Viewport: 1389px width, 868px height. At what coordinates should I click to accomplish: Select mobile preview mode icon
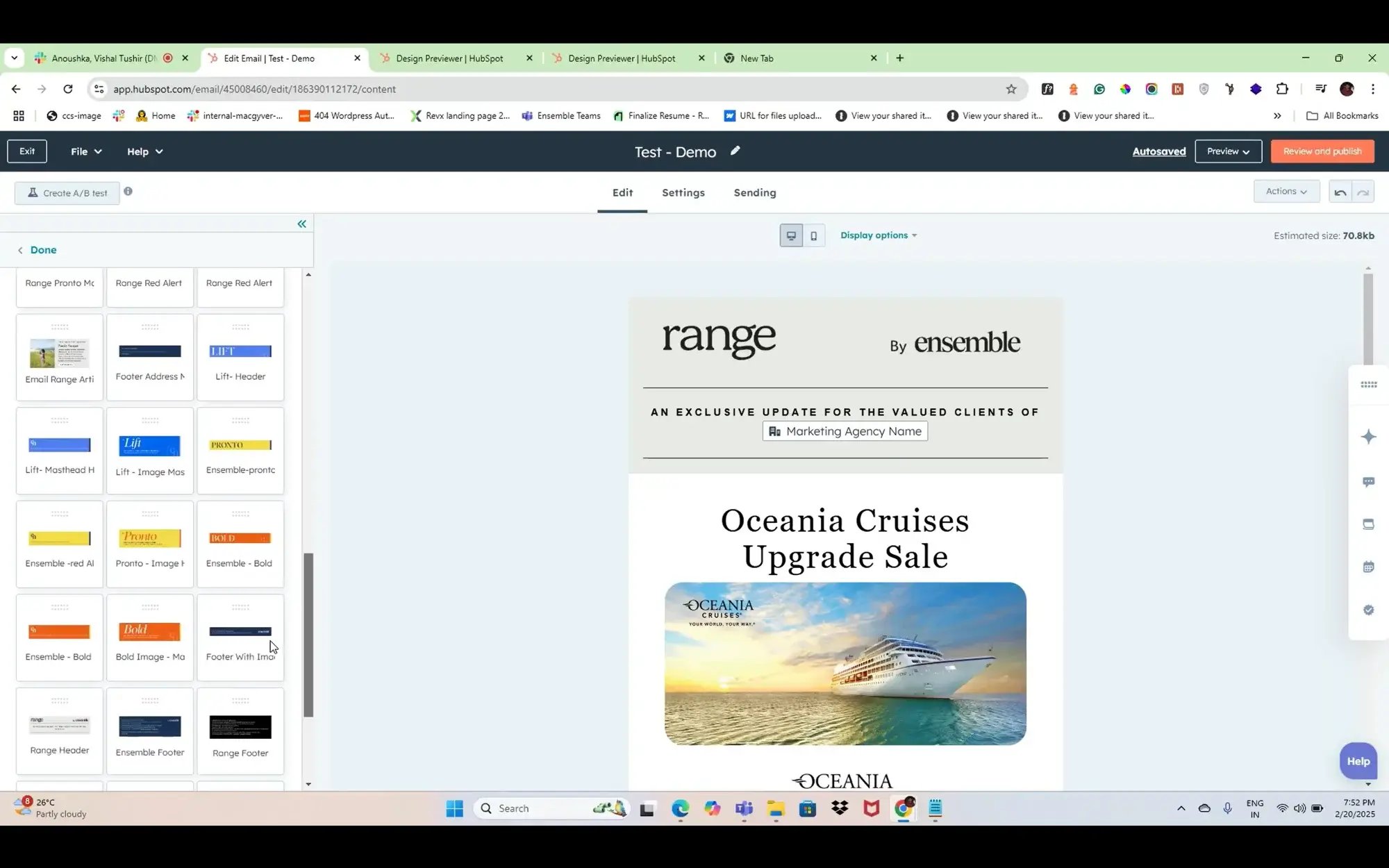click(x=814, y=235)
